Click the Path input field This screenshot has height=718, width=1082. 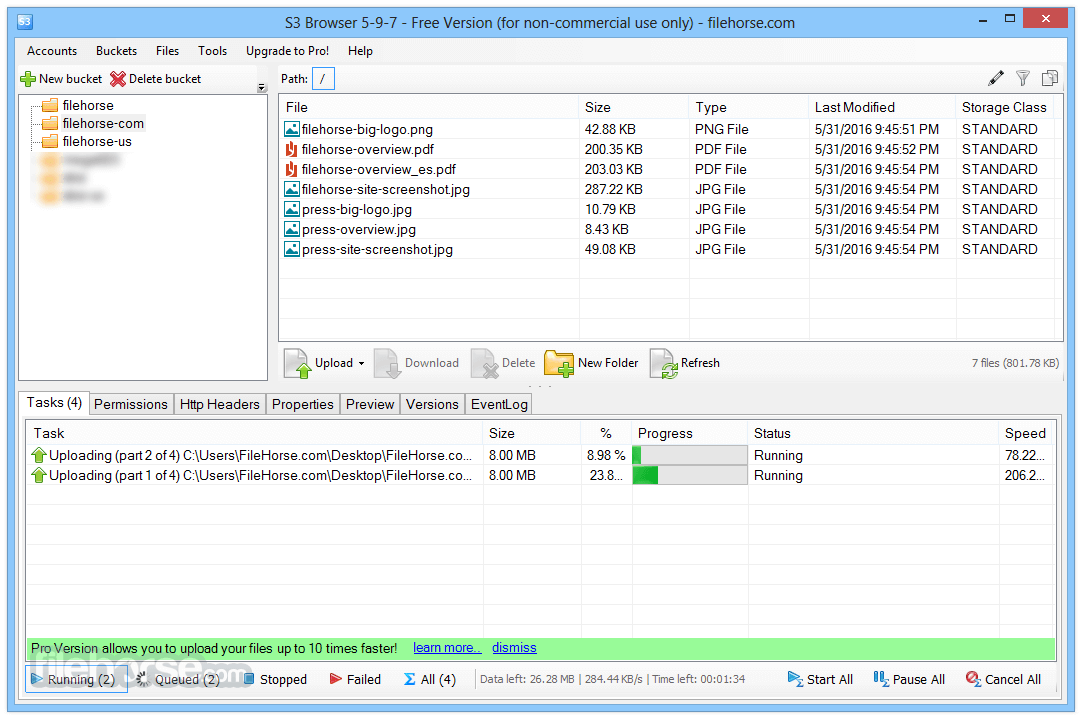coord(324,79)
